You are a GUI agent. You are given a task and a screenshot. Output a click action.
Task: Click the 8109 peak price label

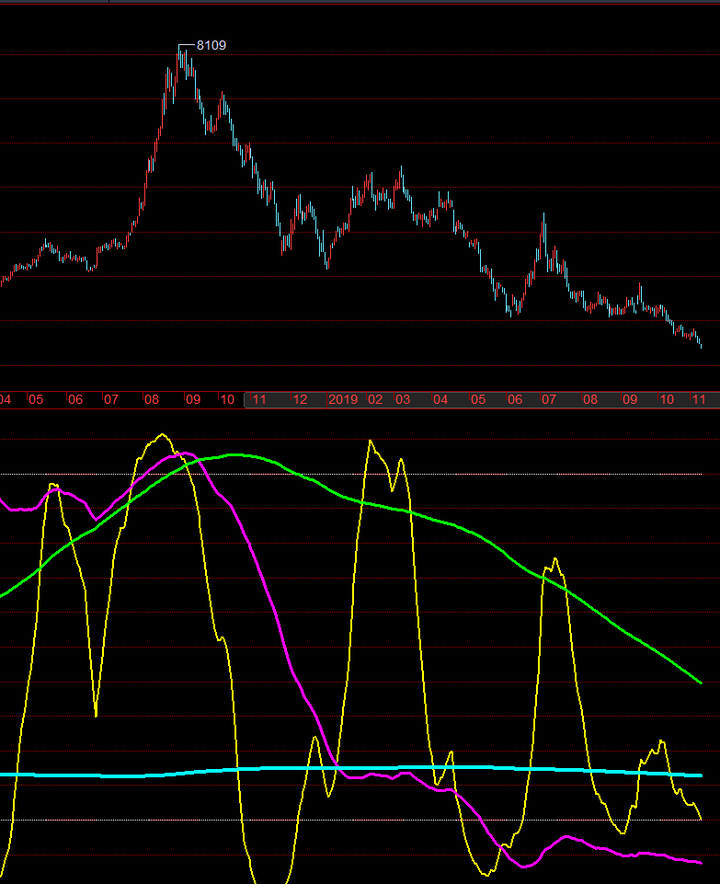(x=211, y=45)
